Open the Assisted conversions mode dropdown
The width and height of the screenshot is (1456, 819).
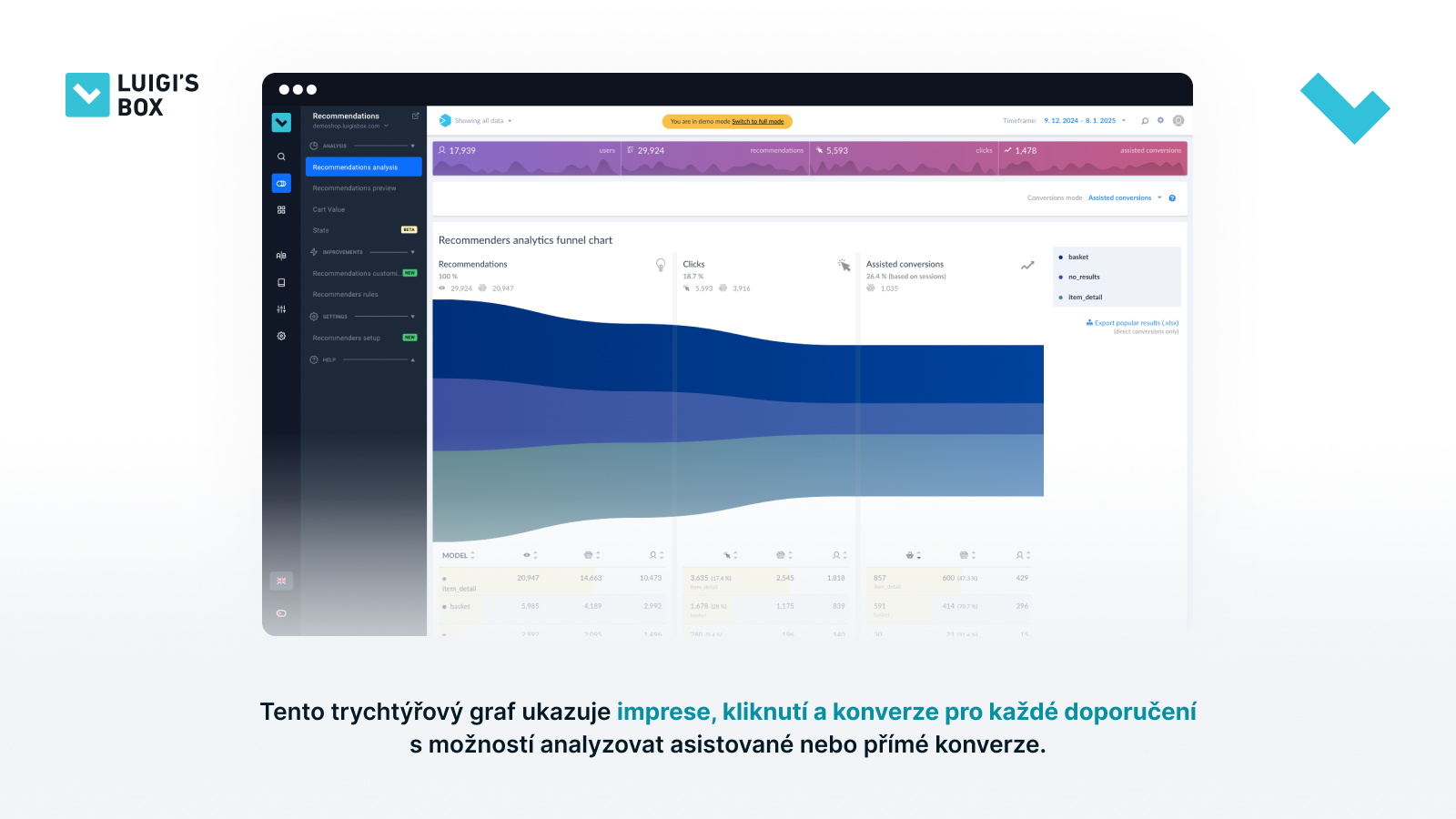[1125, 197]
